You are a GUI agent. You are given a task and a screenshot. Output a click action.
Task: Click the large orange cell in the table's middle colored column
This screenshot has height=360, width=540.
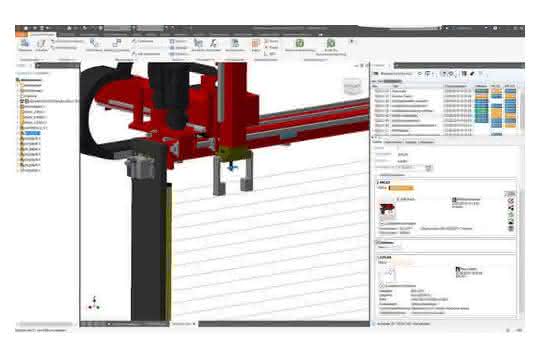coord(496,113)
